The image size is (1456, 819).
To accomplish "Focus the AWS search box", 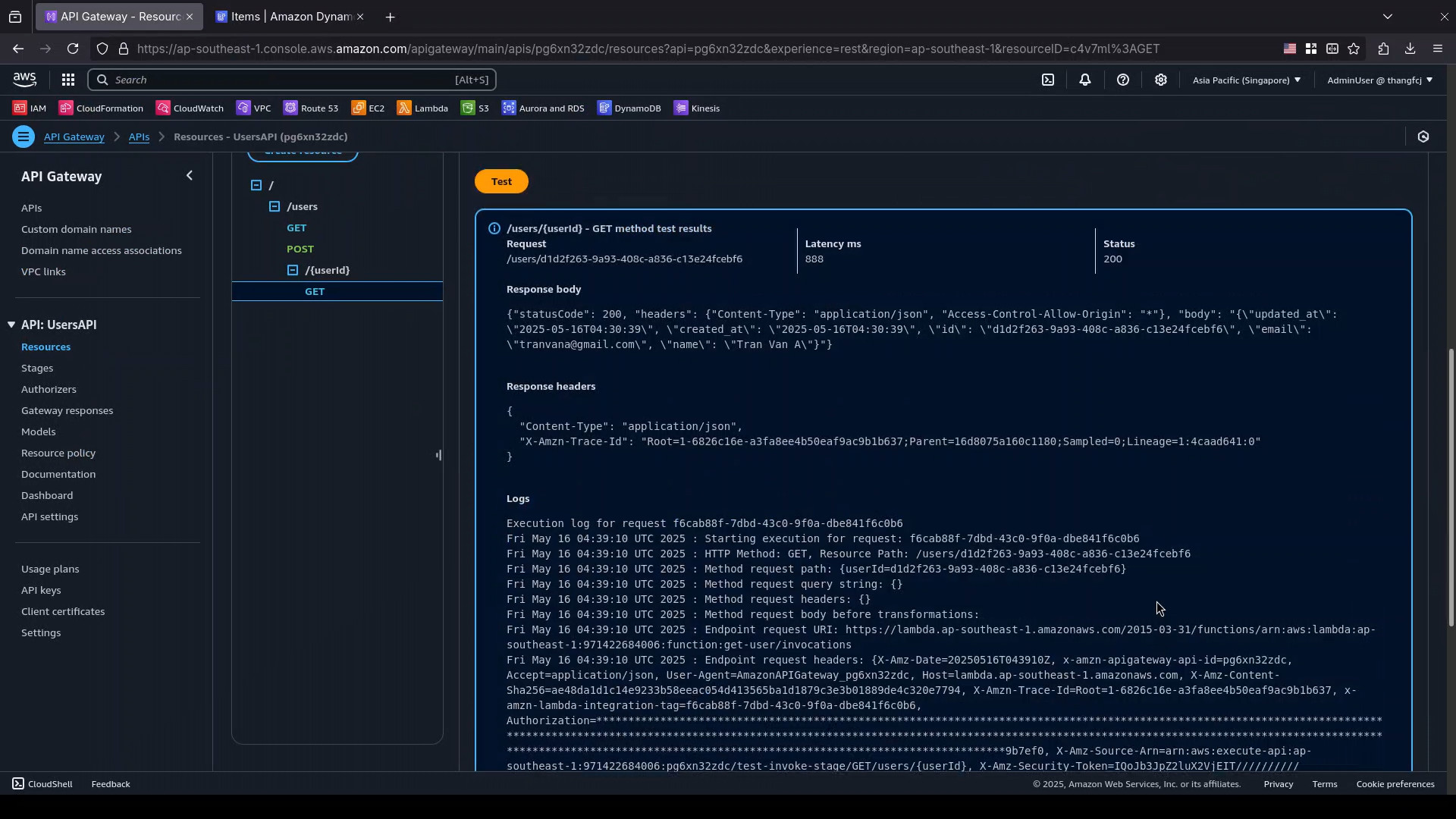I will [292, 80].
